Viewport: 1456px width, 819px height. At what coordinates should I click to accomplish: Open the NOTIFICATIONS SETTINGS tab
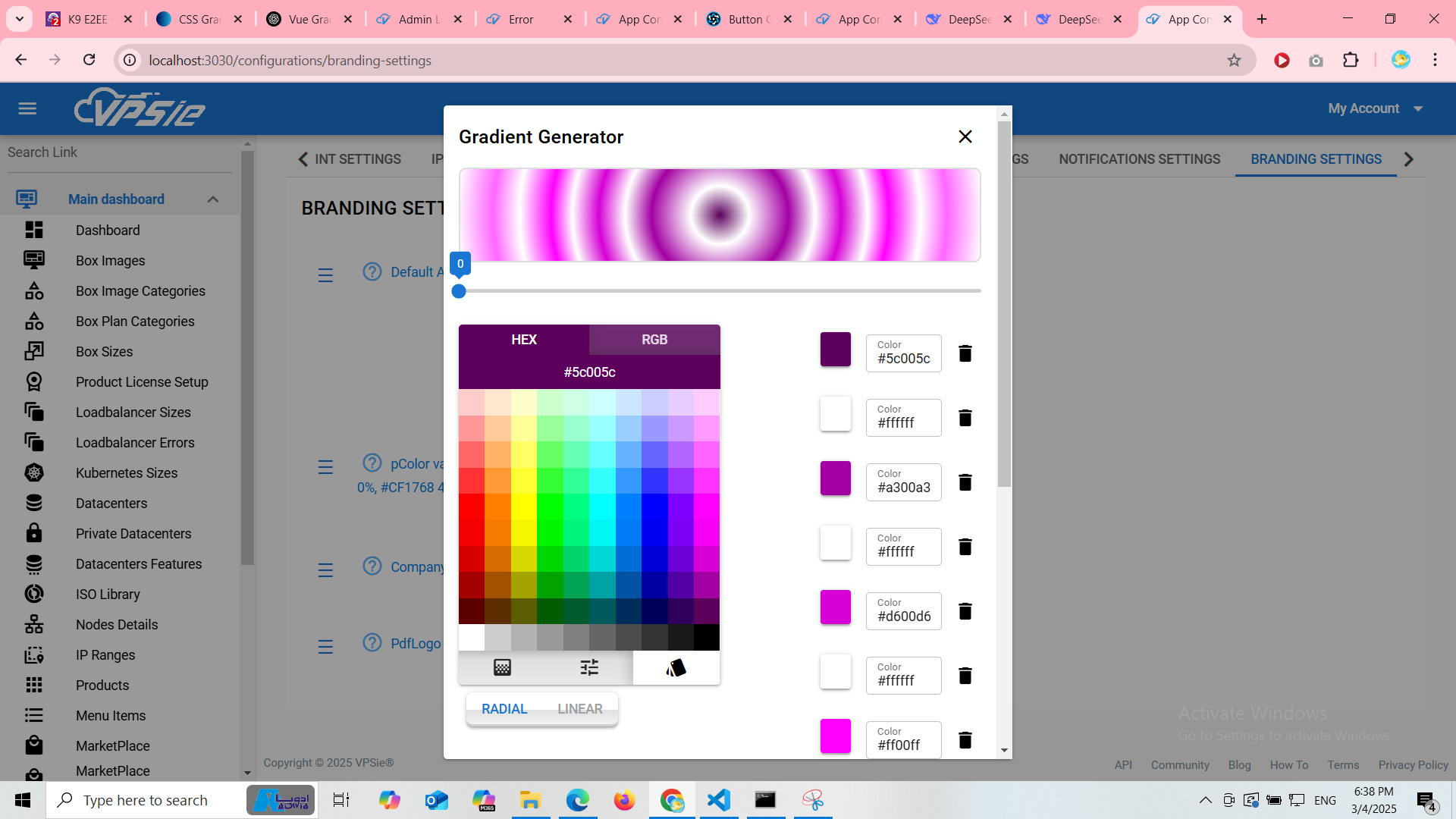(x=1139, y=159)
